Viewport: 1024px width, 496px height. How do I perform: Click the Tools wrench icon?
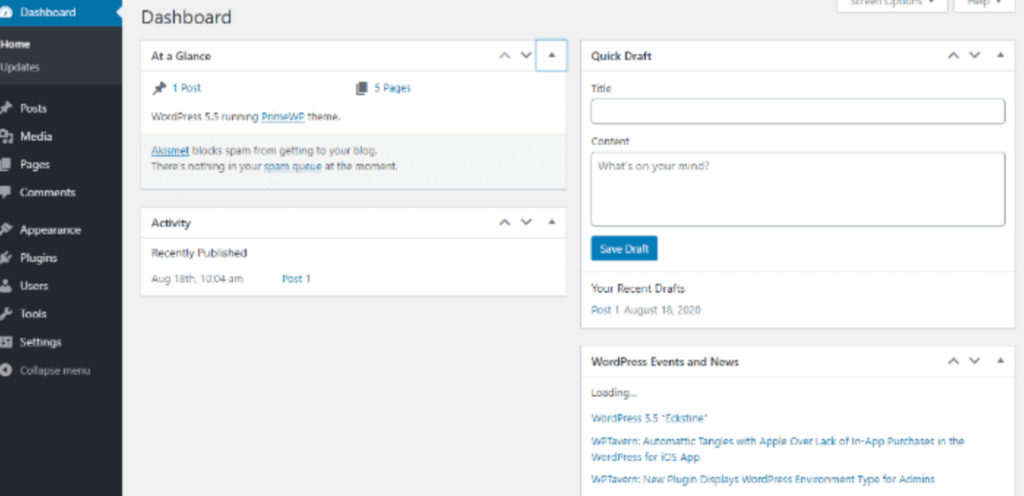tap(7, 313)
